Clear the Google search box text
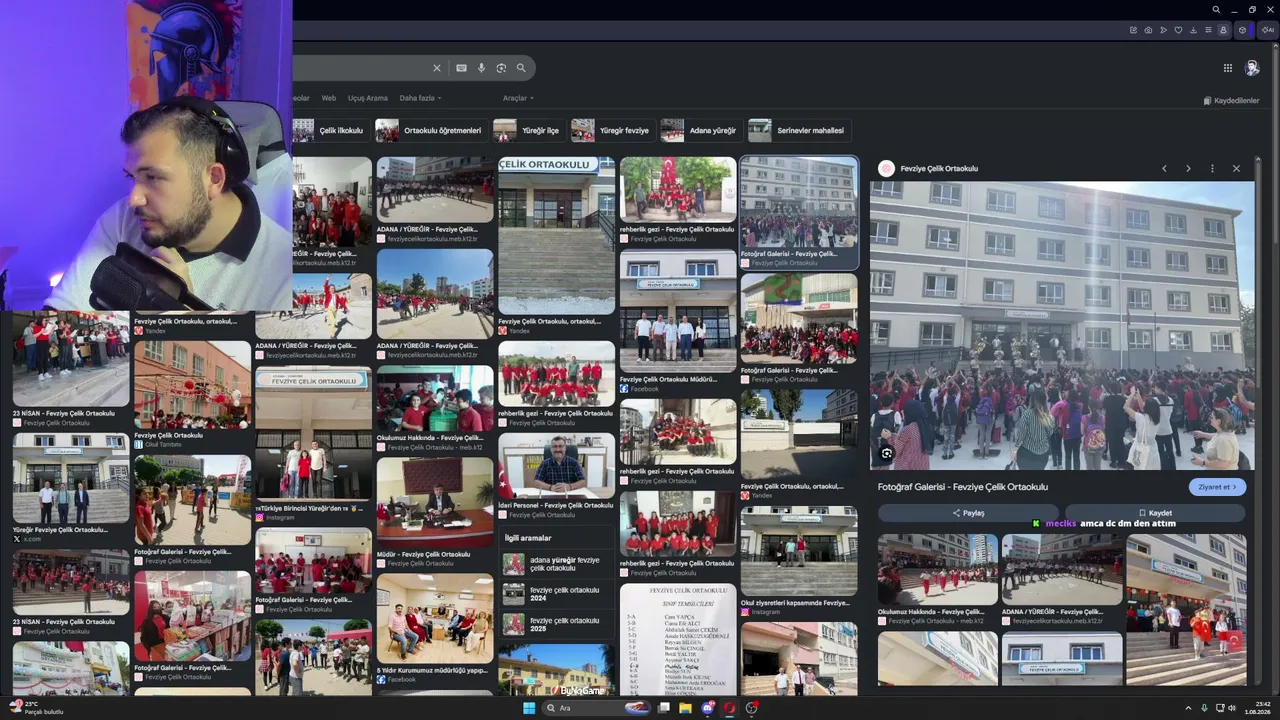The height and width of the screenshot is (720, 1280). [436, 68]
